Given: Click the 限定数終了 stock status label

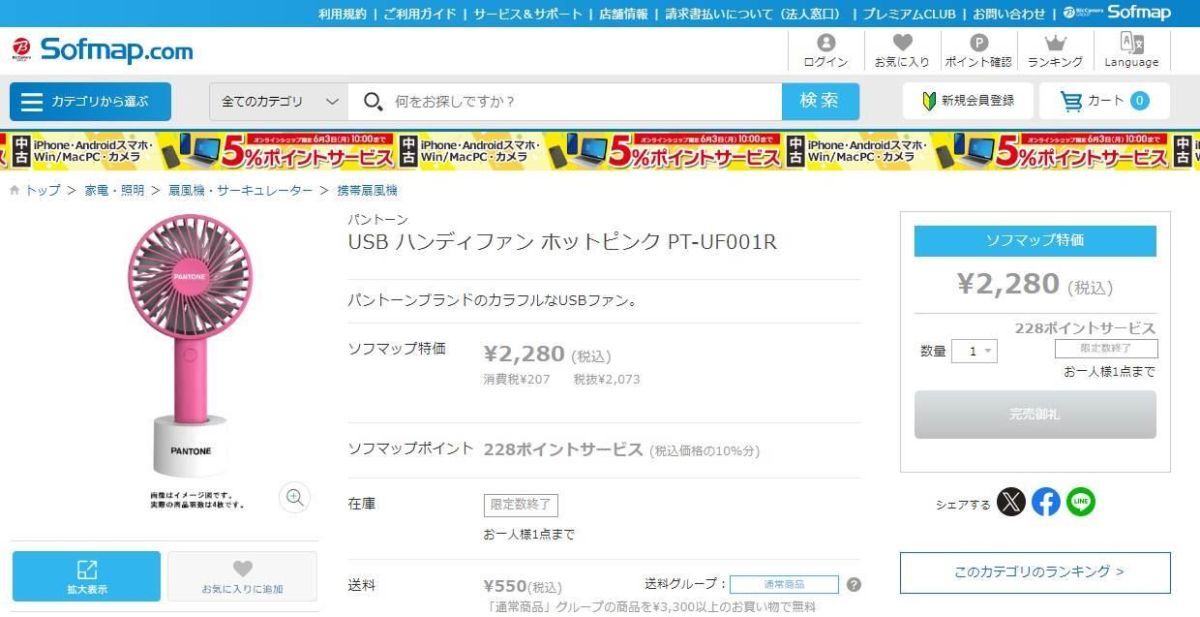Looking at the screenshot, I should tap(521, 505).
